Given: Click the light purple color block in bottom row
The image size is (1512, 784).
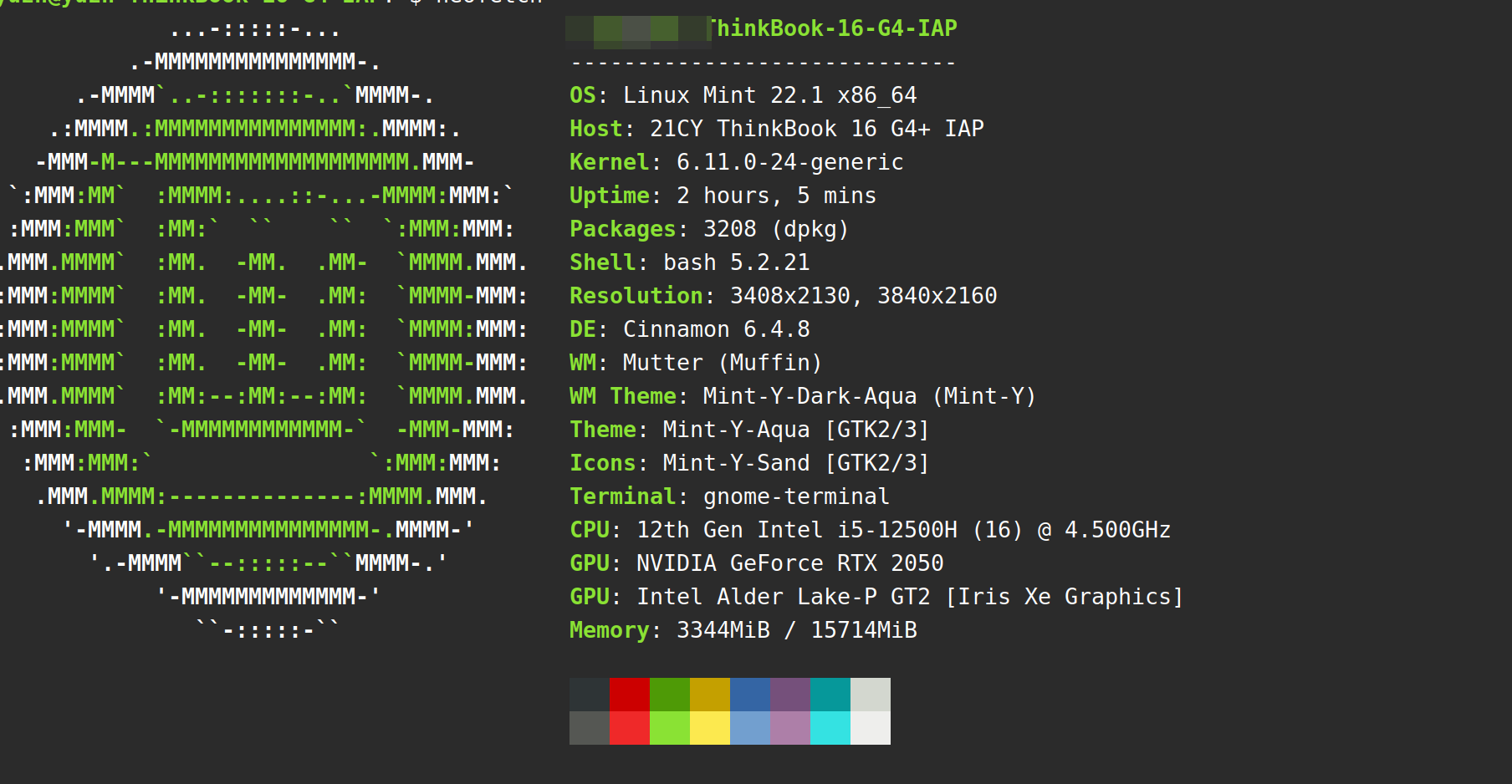Looking at the screenshot, I should [x=790, y=728].
